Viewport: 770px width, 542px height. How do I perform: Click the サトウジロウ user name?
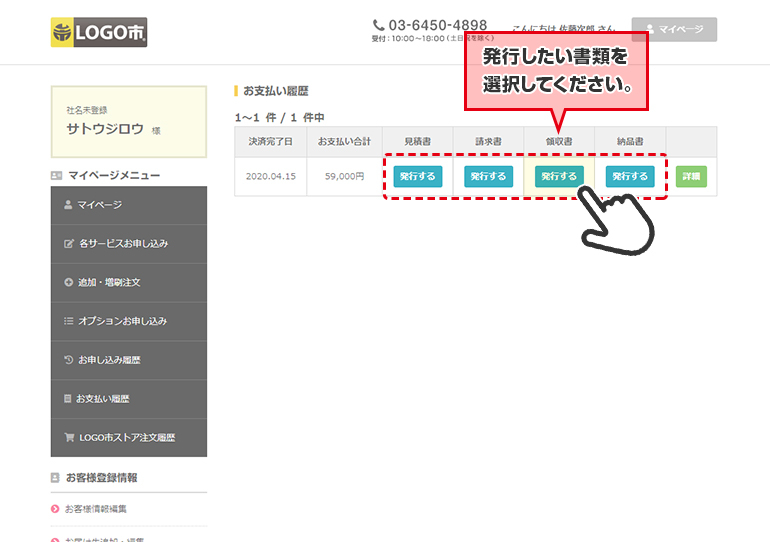click(x=105, y=129)
